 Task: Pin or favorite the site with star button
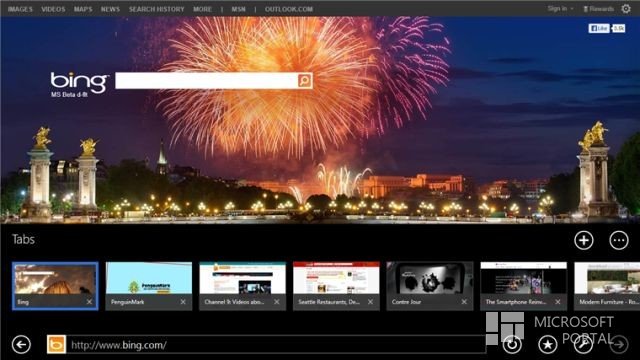tap(548, 344)
